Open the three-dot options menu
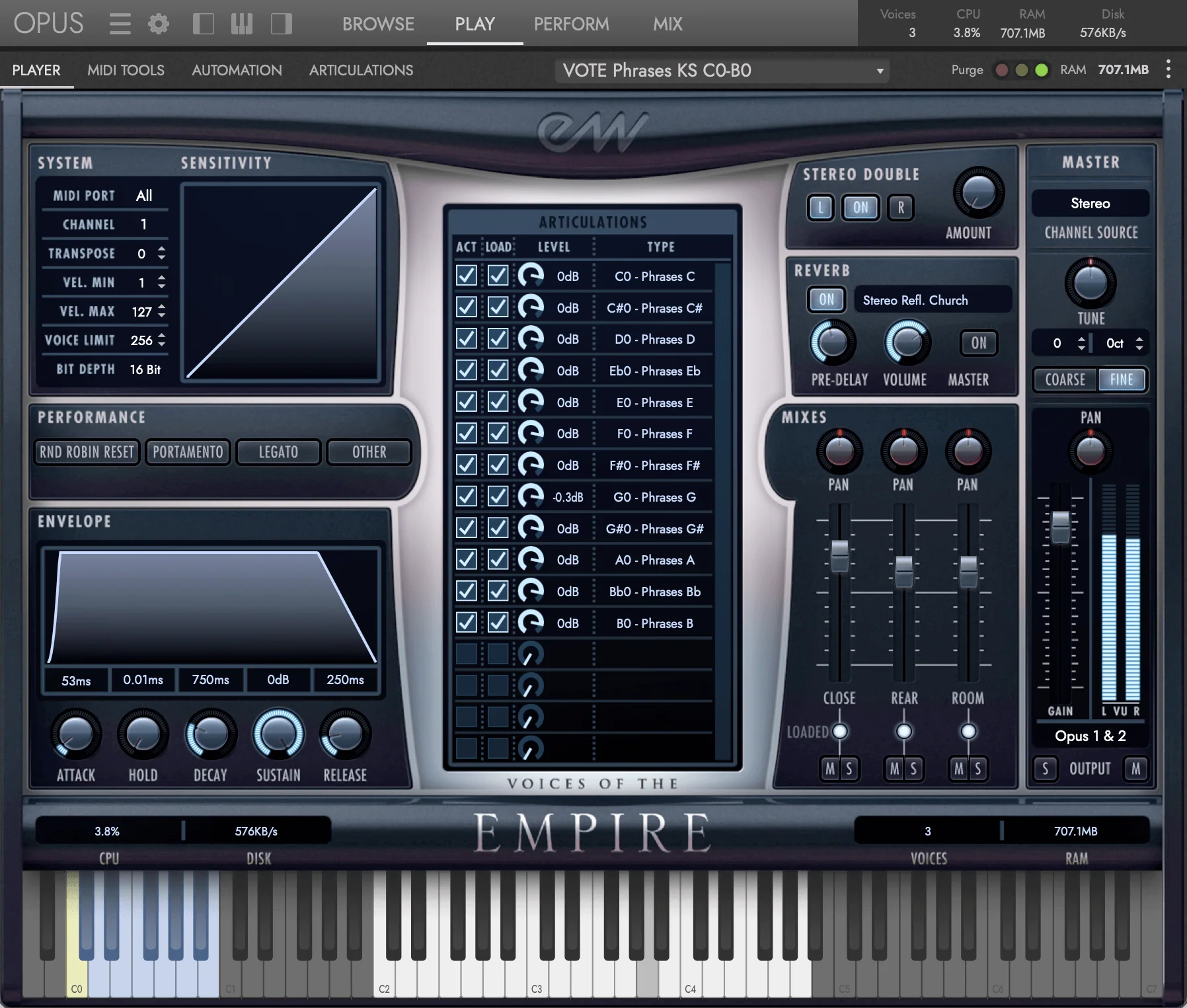 (x=1168, y=69)
